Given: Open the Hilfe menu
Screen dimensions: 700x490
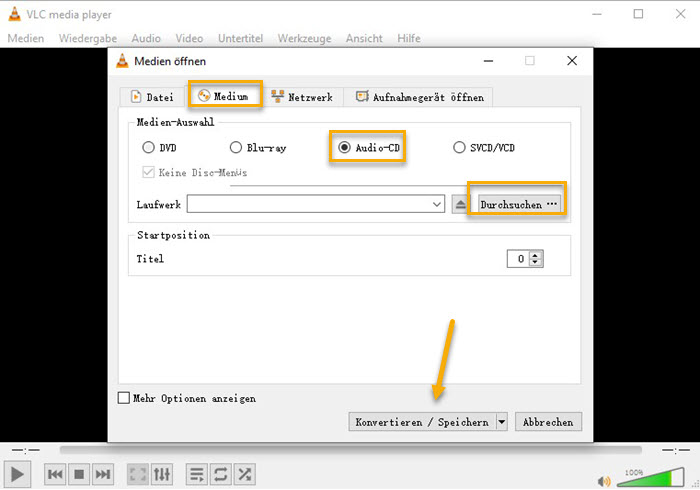Looking at the screenshot, I should tap(409, 38).
